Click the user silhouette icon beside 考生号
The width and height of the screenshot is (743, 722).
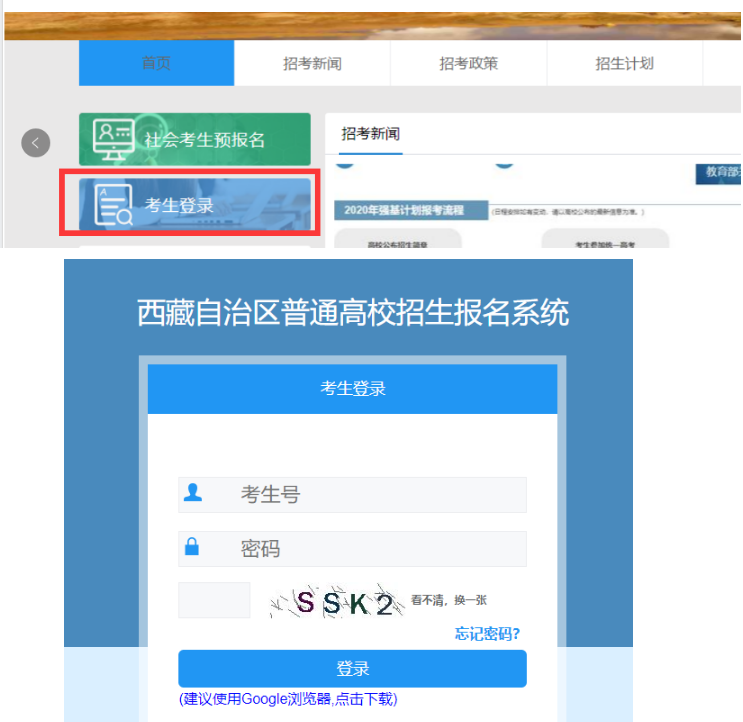point(192,493)
